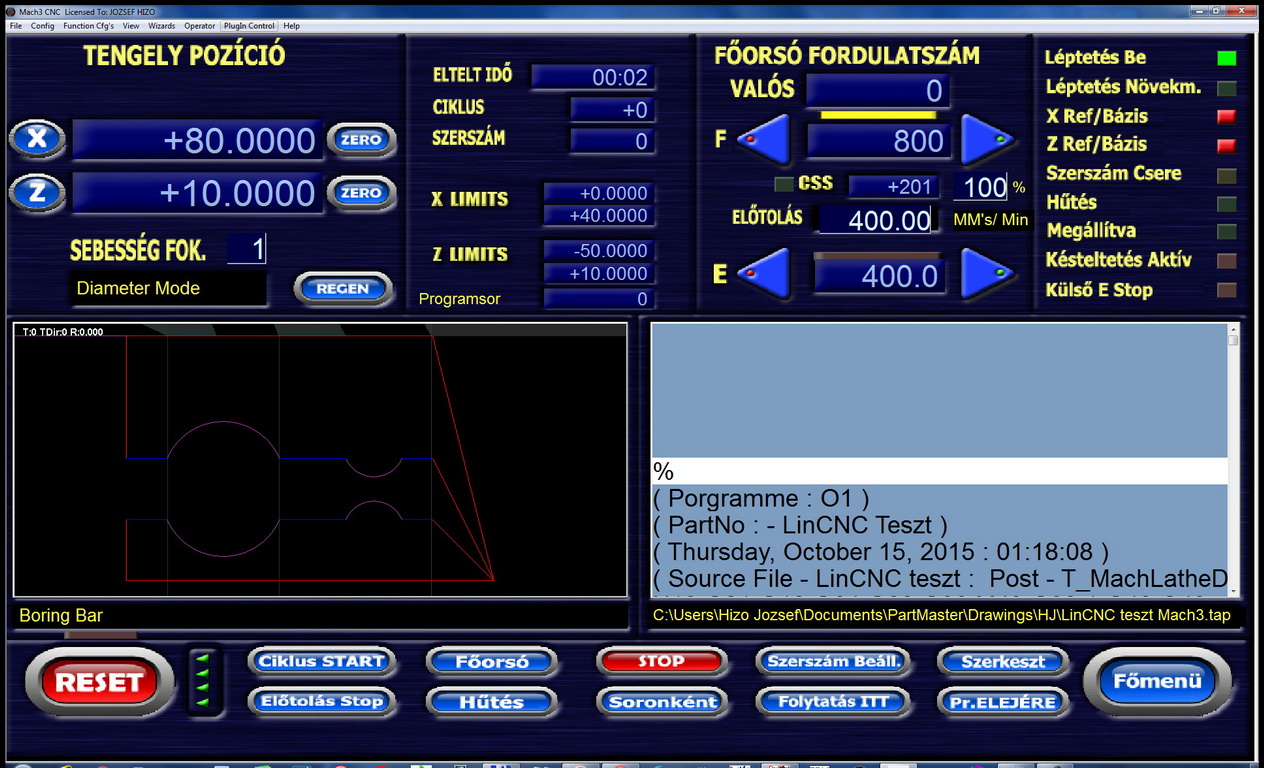Start program with Ciklus START
The image size is (1264, 768).
pos(321,662)
